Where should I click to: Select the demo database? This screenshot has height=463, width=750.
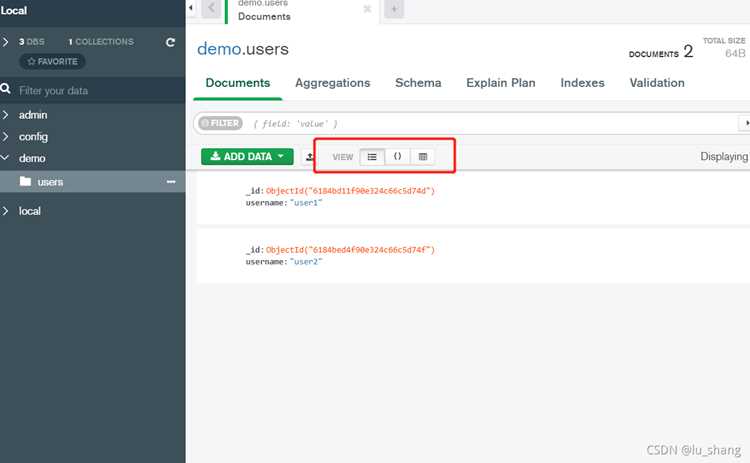point(32,158)
